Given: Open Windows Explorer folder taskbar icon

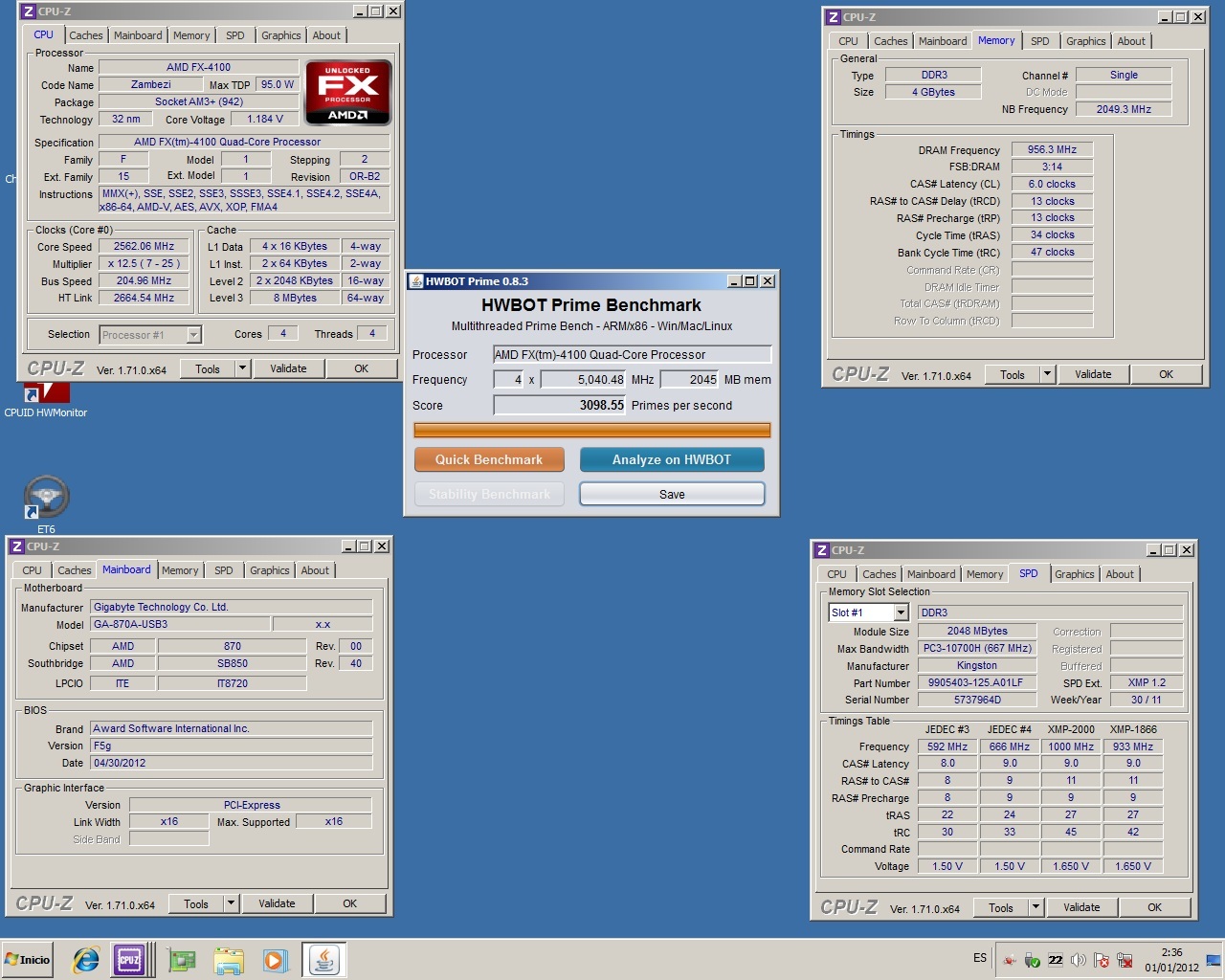Looking at the screenshot, I should pyautogui.click(x=228, y=960).
